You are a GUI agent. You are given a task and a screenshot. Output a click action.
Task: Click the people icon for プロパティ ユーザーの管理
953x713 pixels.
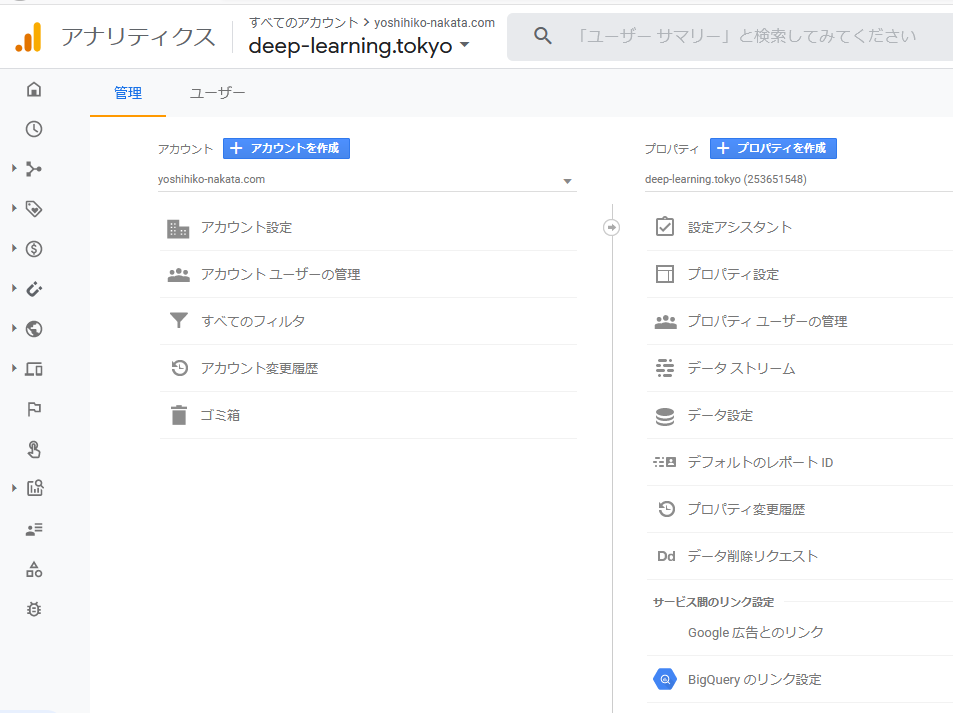point(666,322)
